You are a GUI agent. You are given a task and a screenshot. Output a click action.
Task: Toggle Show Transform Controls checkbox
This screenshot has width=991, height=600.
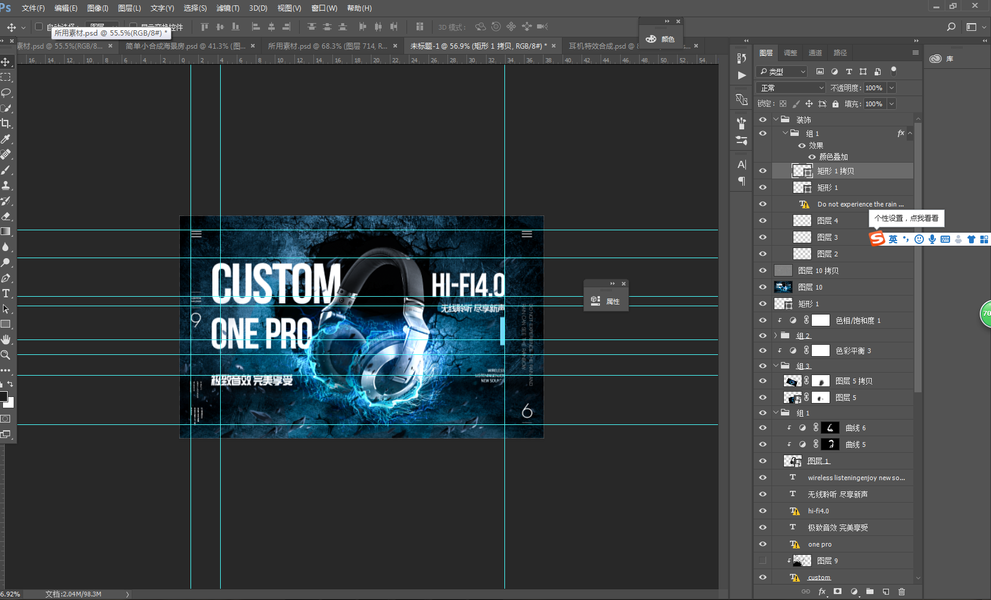pos(133,27)
